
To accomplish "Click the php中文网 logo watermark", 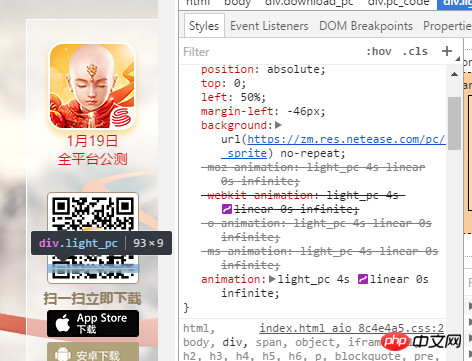I will pyautogui.click(x=421, y=341).
